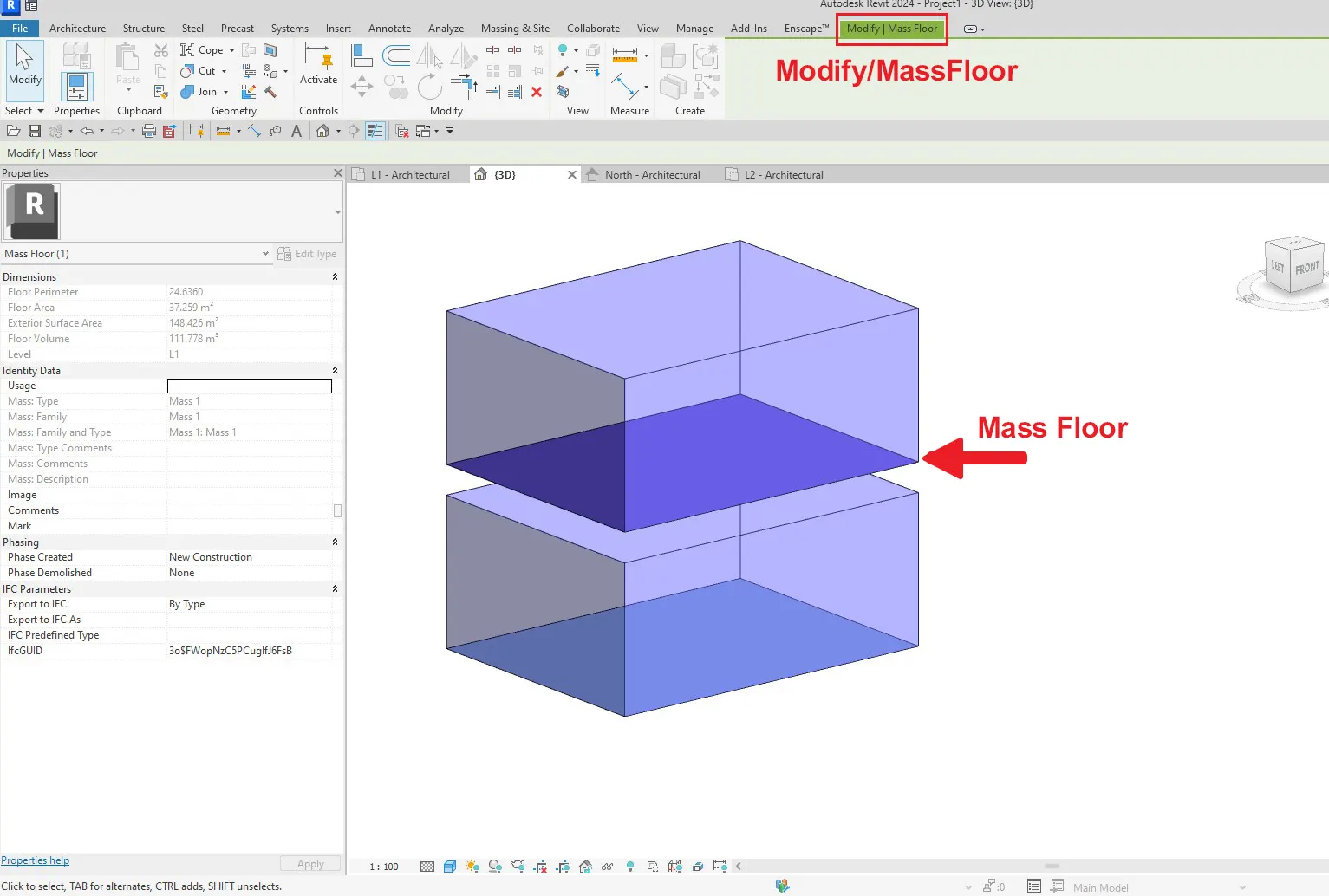Screen dimensions: 1329x896
Task: Open the Mass Floor type selector dropdown
Action: 337,211
